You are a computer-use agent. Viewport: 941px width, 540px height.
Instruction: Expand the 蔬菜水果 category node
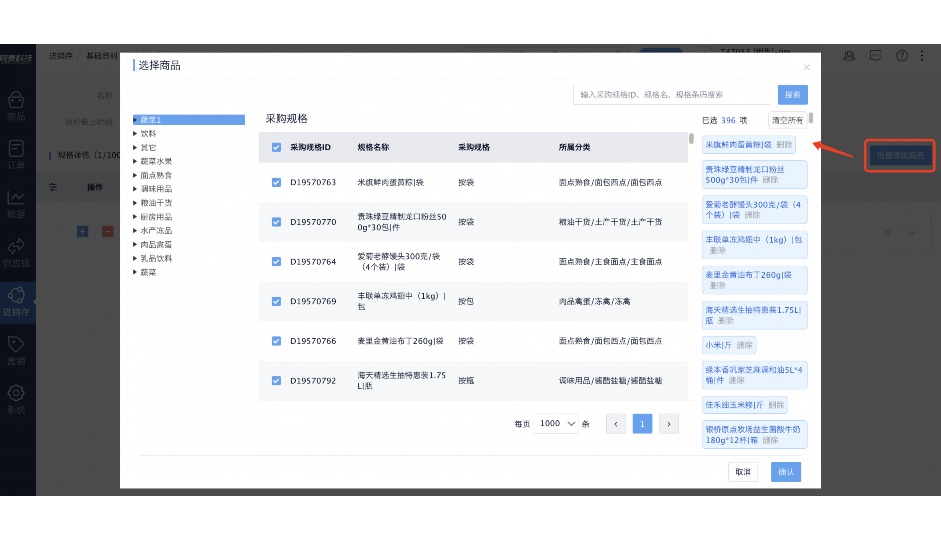click(135, 161)
